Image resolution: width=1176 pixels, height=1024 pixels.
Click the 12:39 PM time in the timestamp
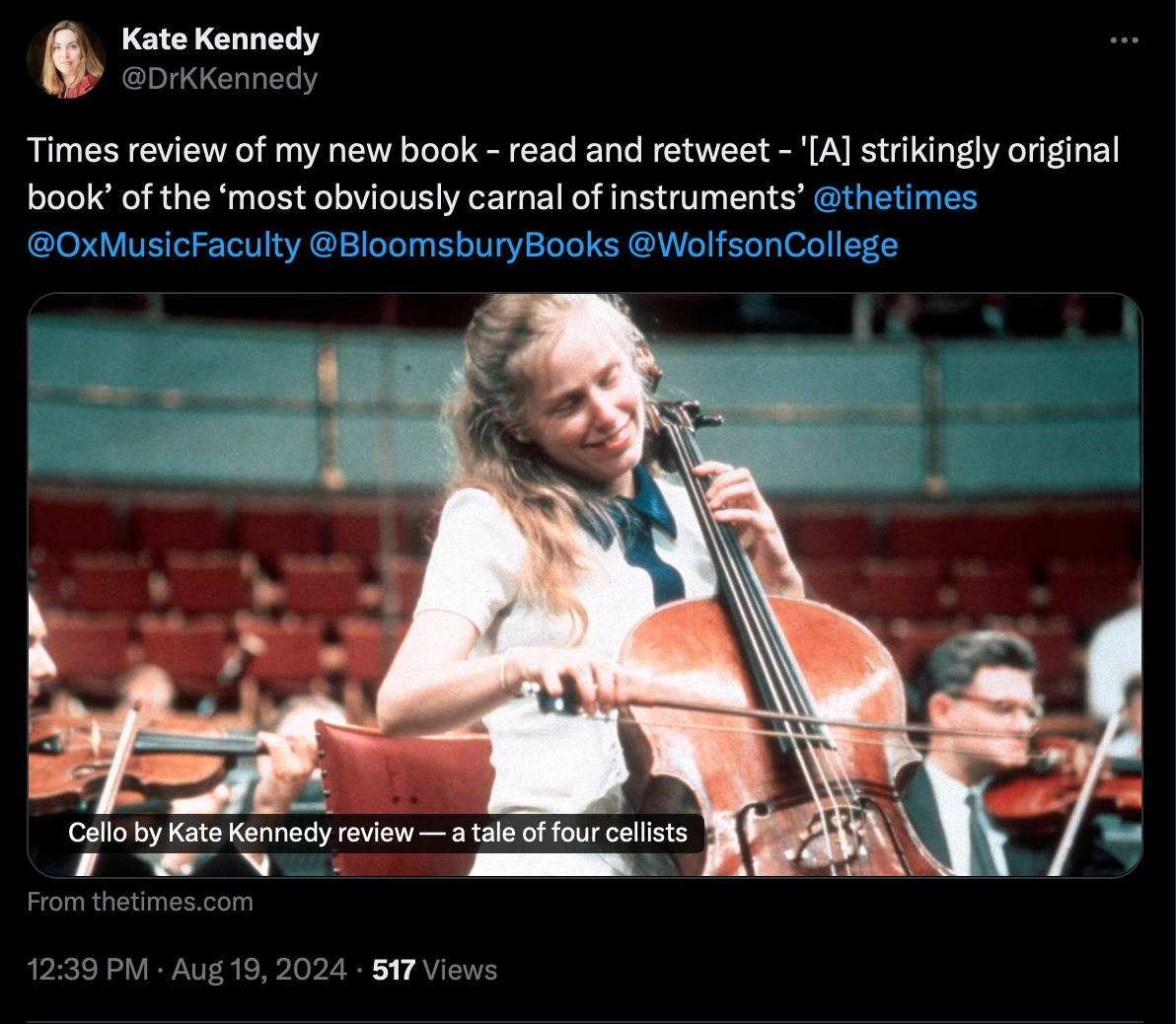pos(88,970)
